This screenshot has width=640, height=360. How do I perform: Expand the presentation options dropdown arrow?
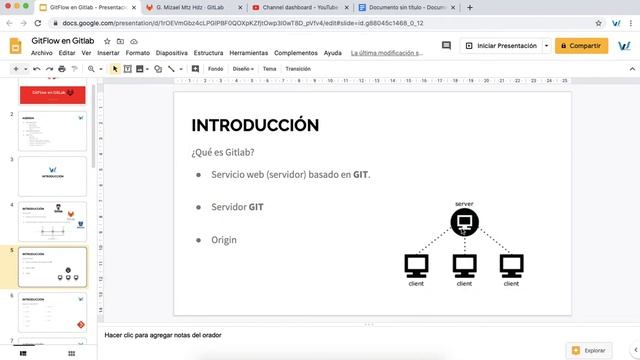(547, 46)
